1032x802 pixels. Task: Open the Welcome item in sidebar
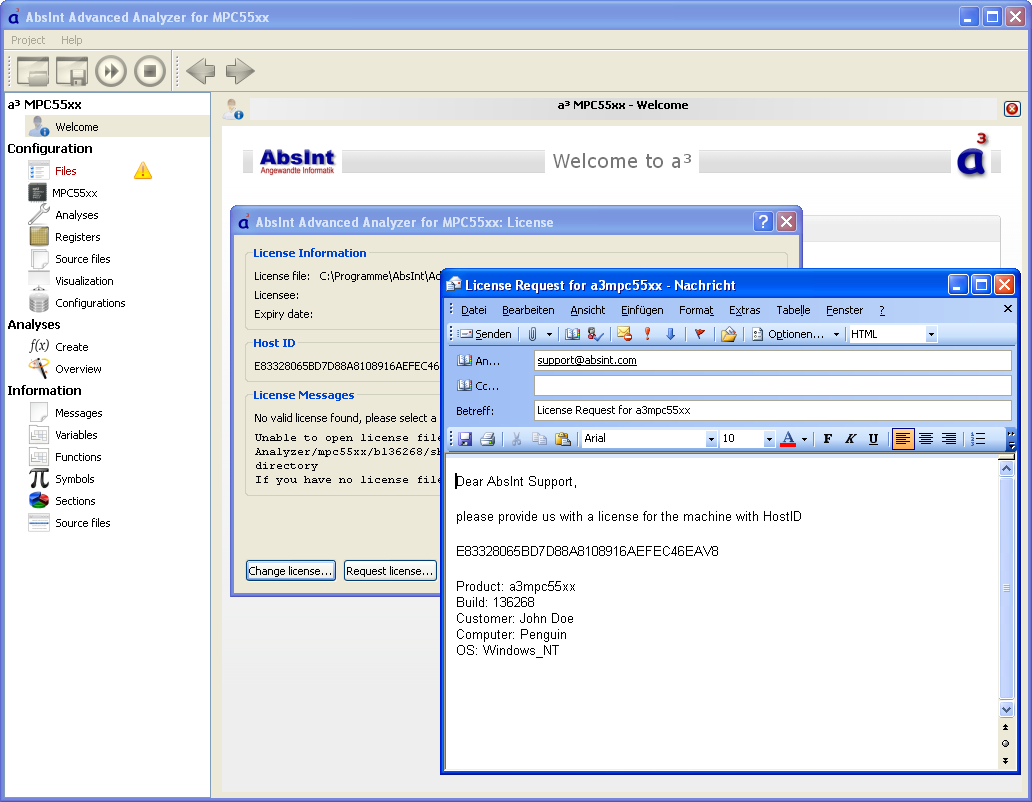76,127
